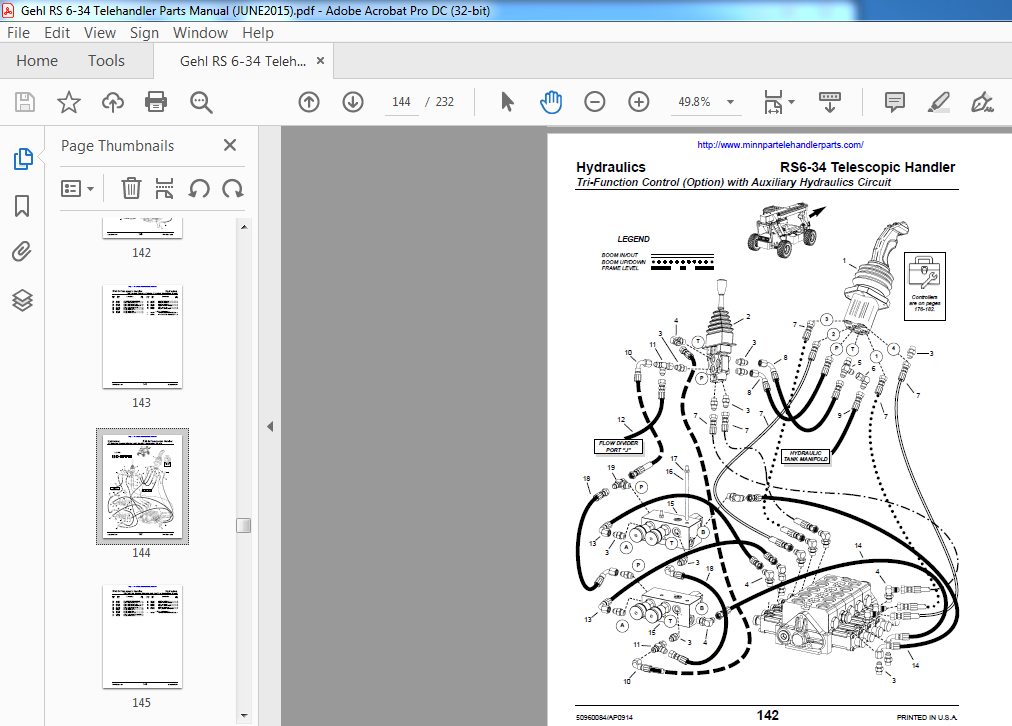Click the 232 total pages text
The width and height of the screenshot is (1012, 726).
[445, 102]
